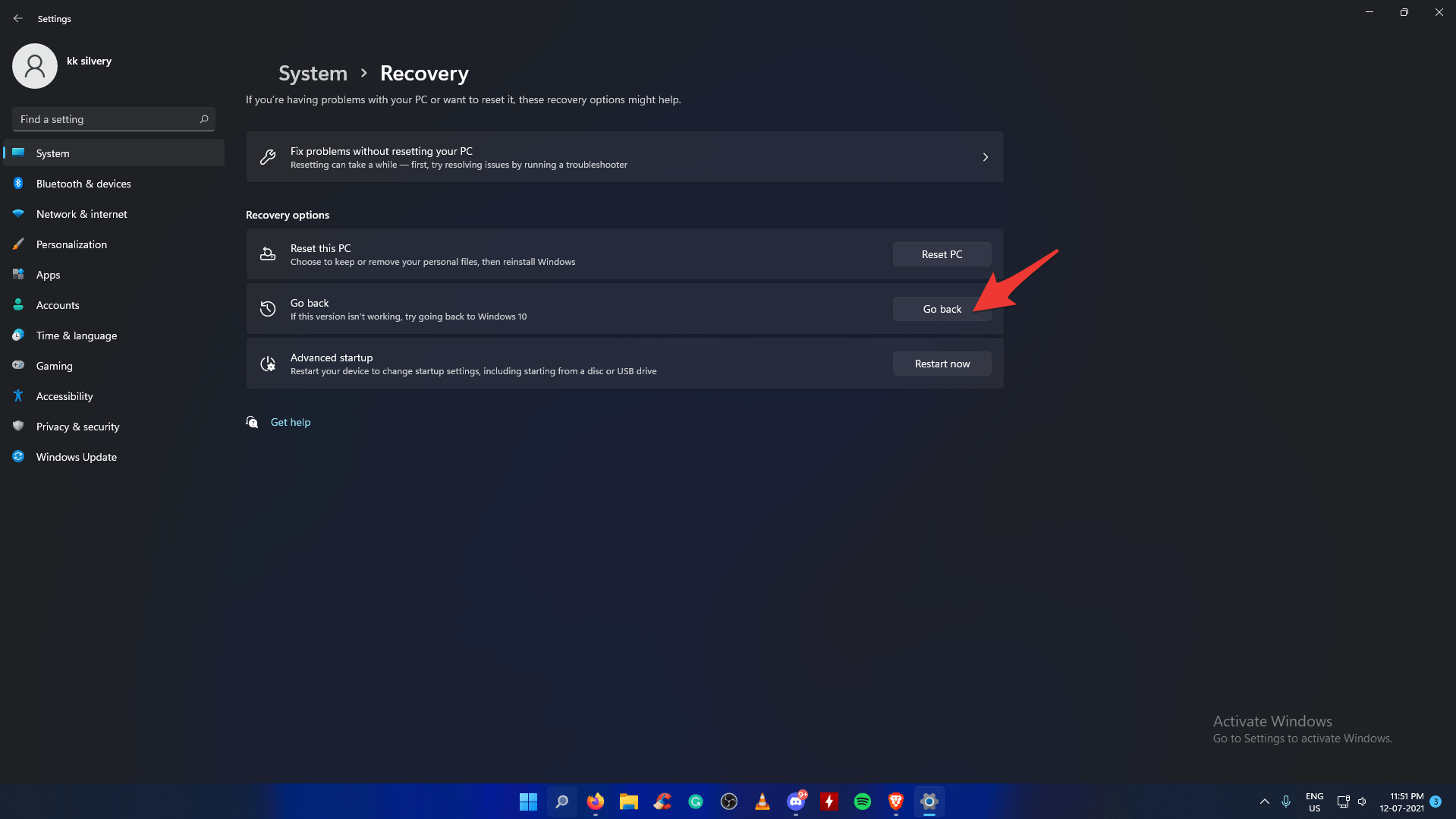Click the Windows Start button

pos(528,802)
